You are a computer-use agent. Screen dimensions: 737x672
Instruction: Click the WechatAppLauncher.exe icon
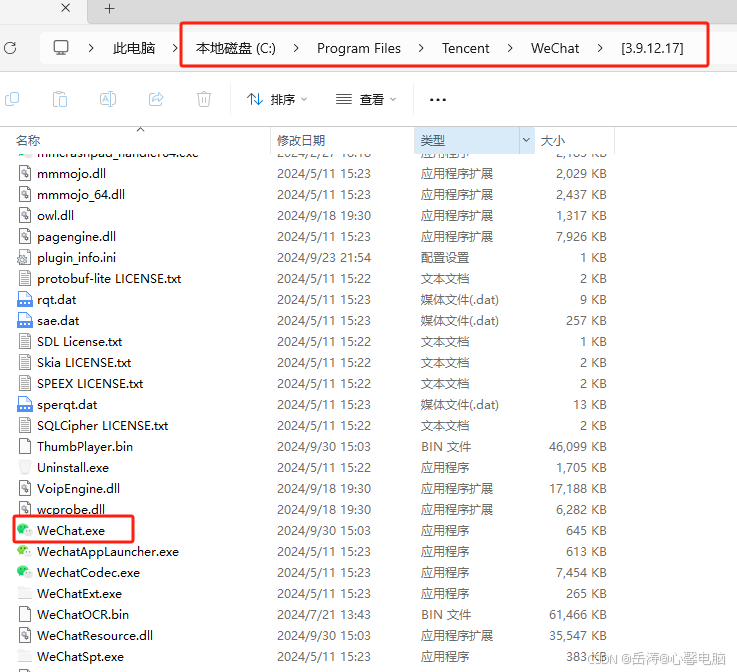24,551
